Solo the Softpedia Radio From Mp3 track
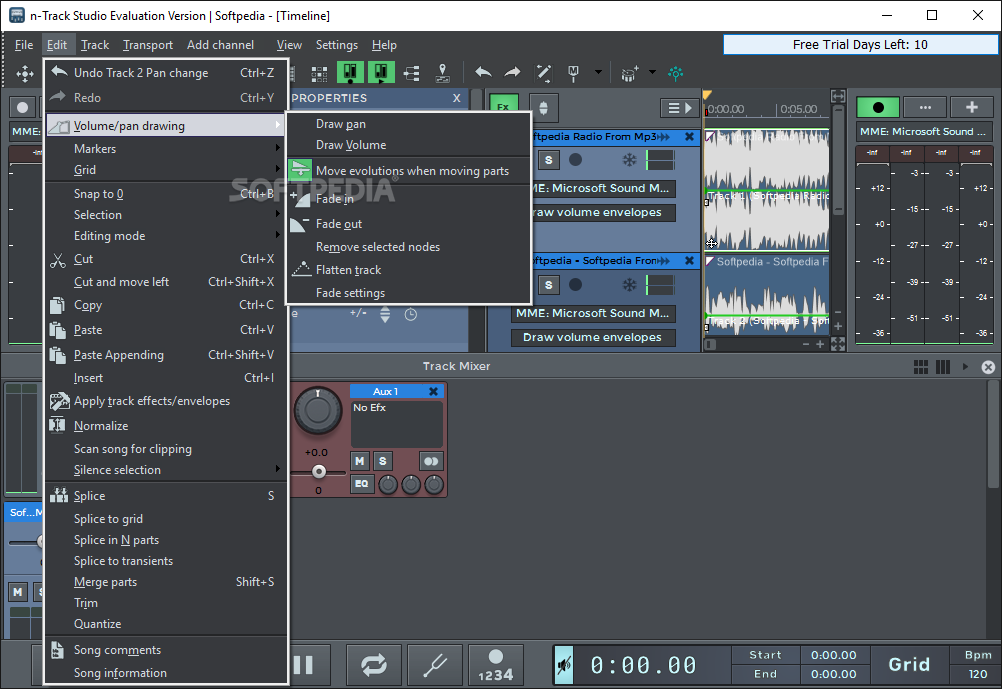Viewport: 1002px width, 689px height. 549,160
